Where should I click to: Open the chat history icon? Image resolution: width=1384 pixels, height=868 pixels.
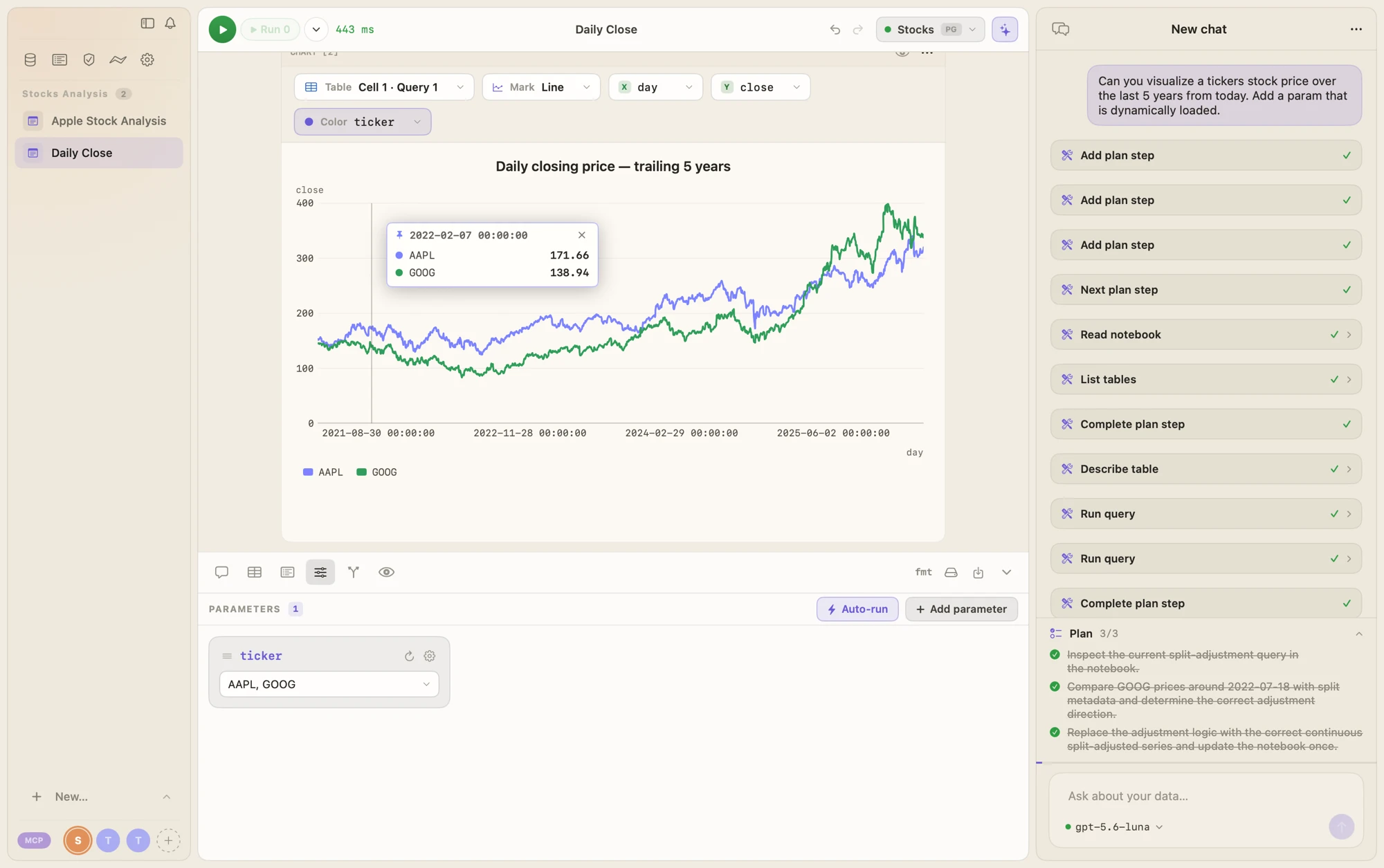(x=1060, y=29)
